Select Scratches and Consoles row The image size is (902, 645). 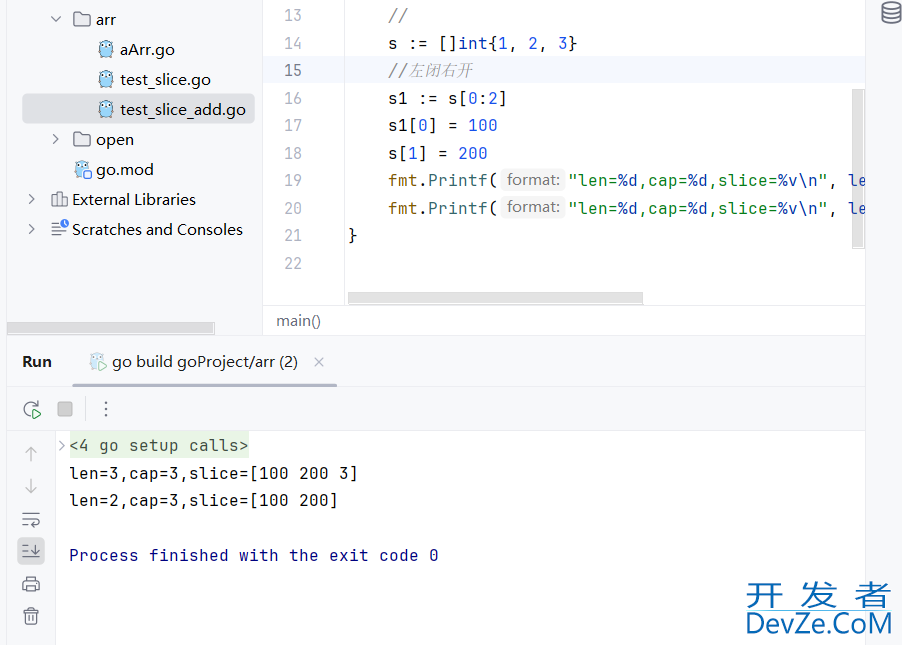coord(157,230)
